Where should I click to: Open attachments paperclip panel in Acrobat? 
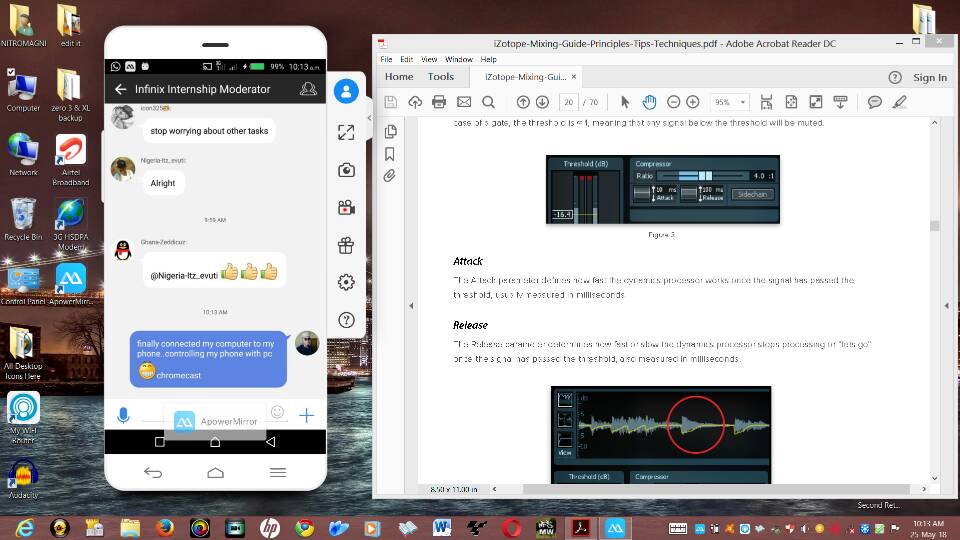(x=390, y=176)
